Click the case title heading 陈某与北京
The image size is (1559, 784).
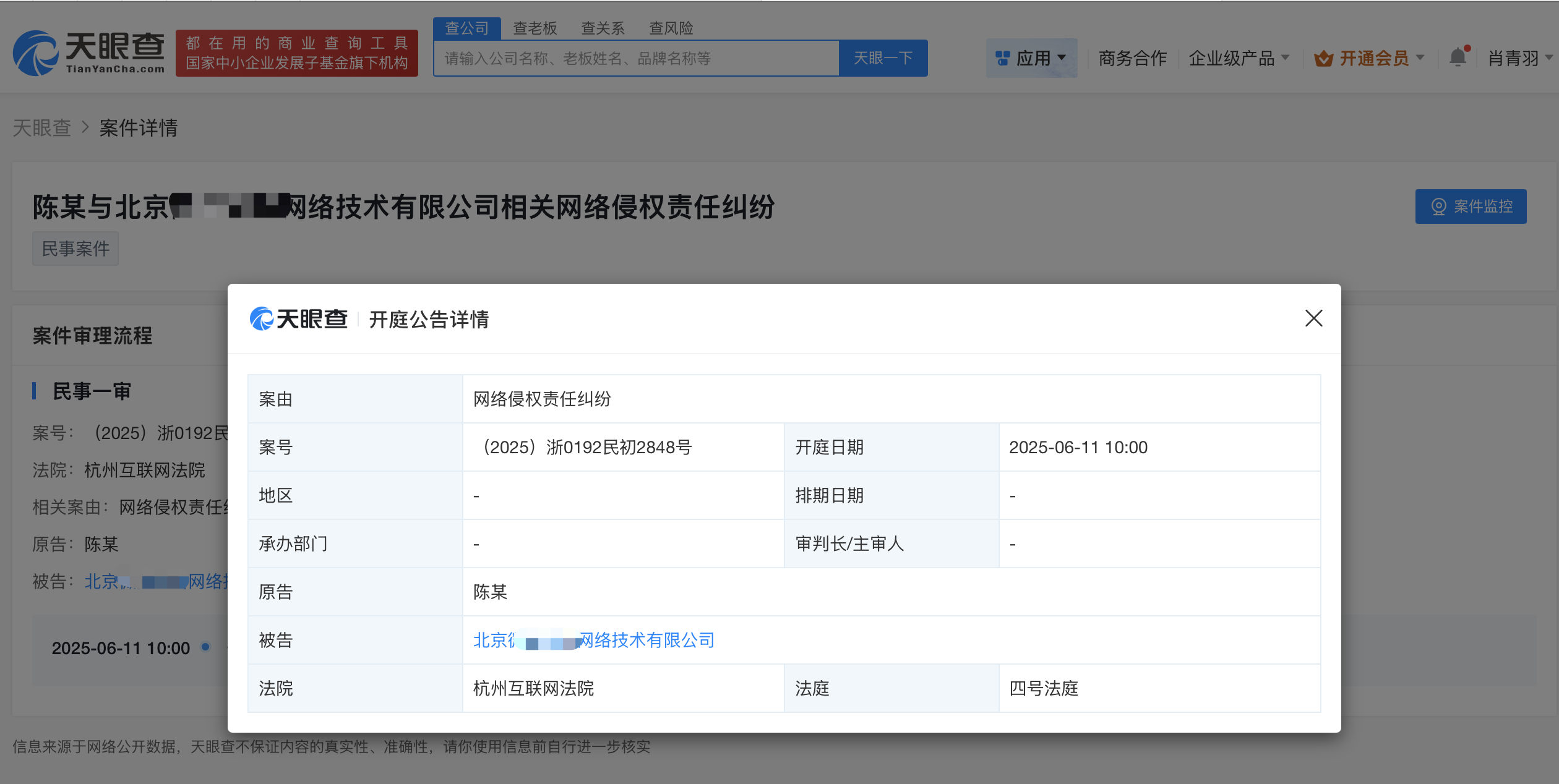tap(403, 207)
